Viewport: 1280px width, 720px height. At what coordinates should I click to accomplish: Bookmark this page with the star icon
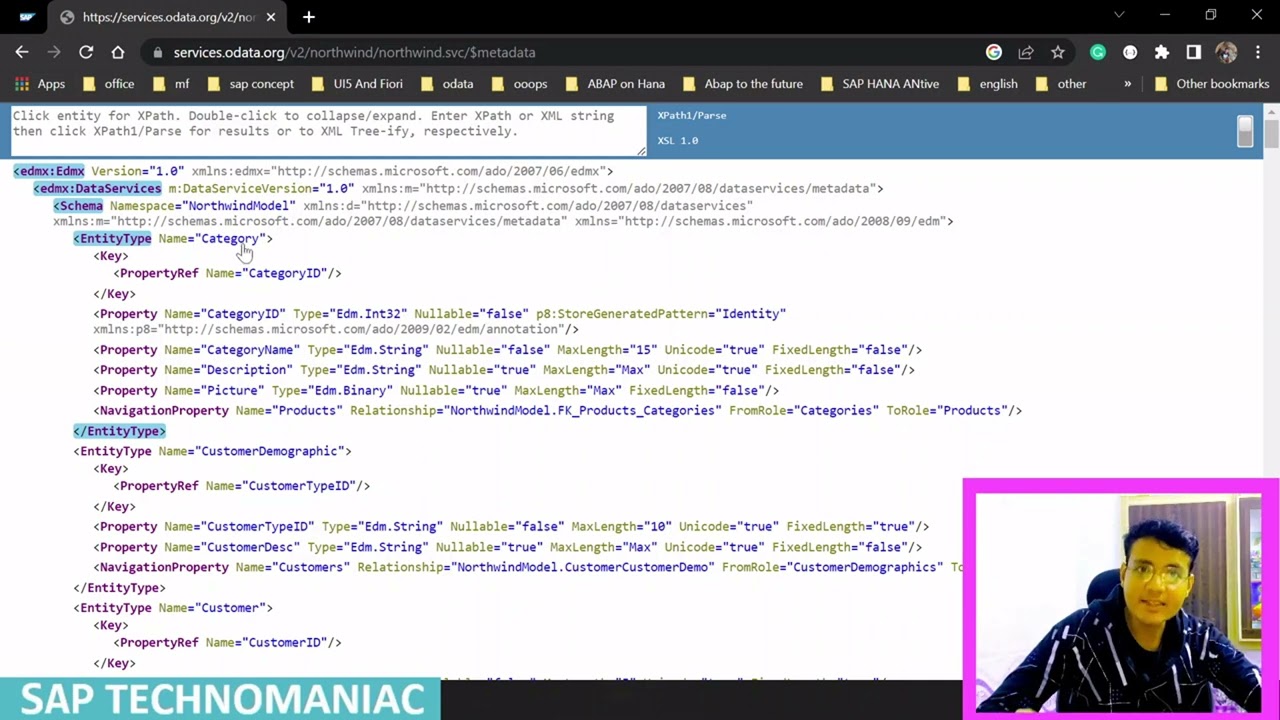(1057, 52)
